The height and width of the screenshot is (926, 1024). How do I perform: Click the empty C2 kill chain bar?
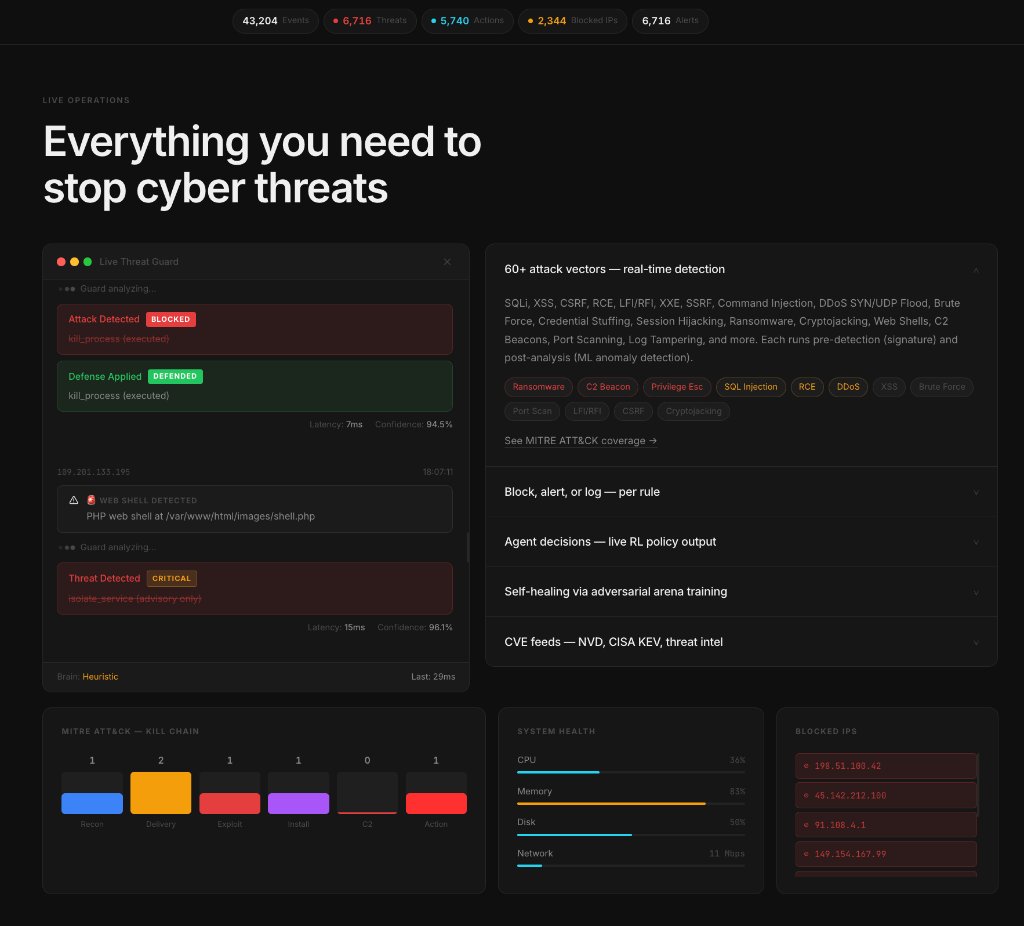coord(367,793)
